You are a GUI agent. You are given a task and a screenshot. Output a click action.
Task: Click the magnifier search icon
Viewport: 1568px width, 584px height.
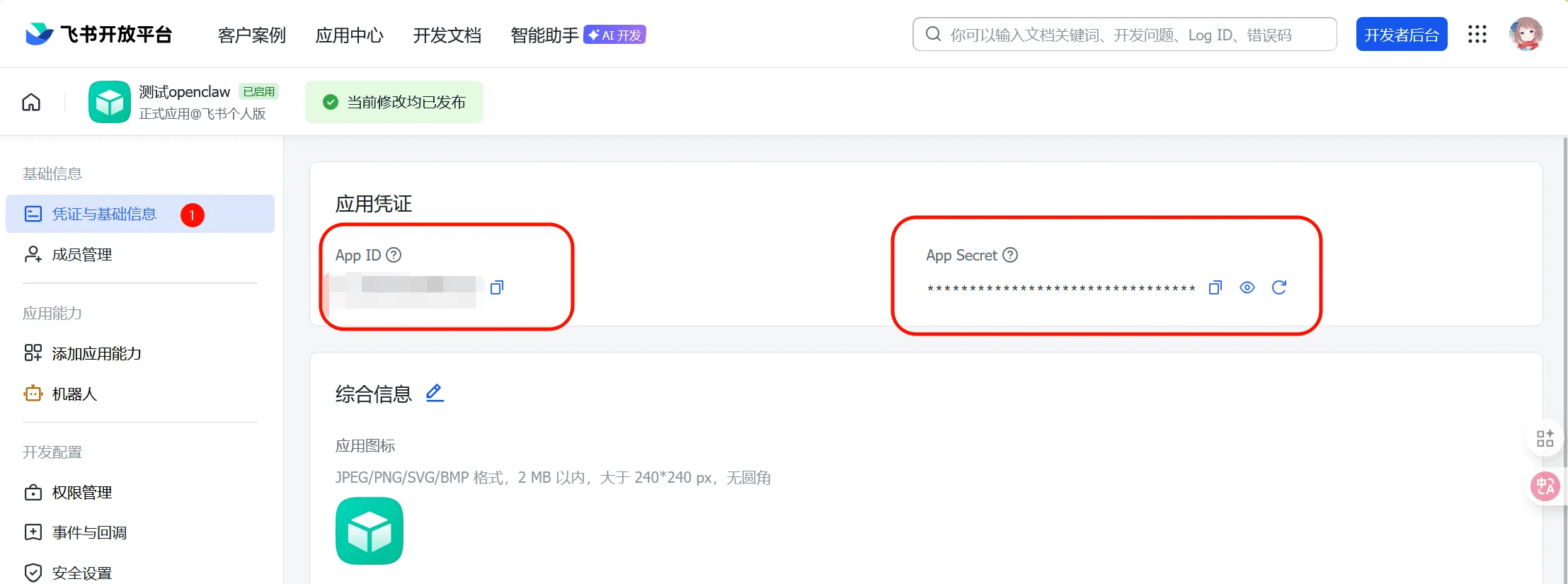(933, 34)
